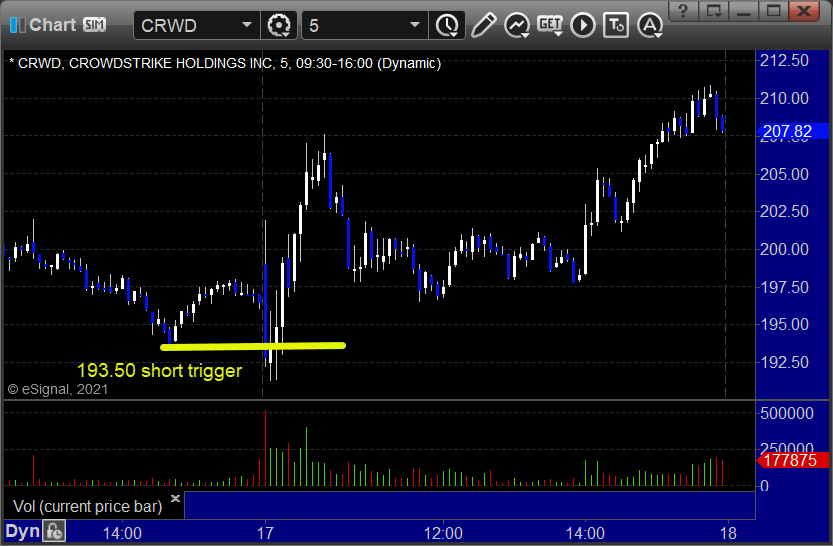Click the 197.50 price axis label
This screenshot has height=546, width=833.
[x=785, y=287]
